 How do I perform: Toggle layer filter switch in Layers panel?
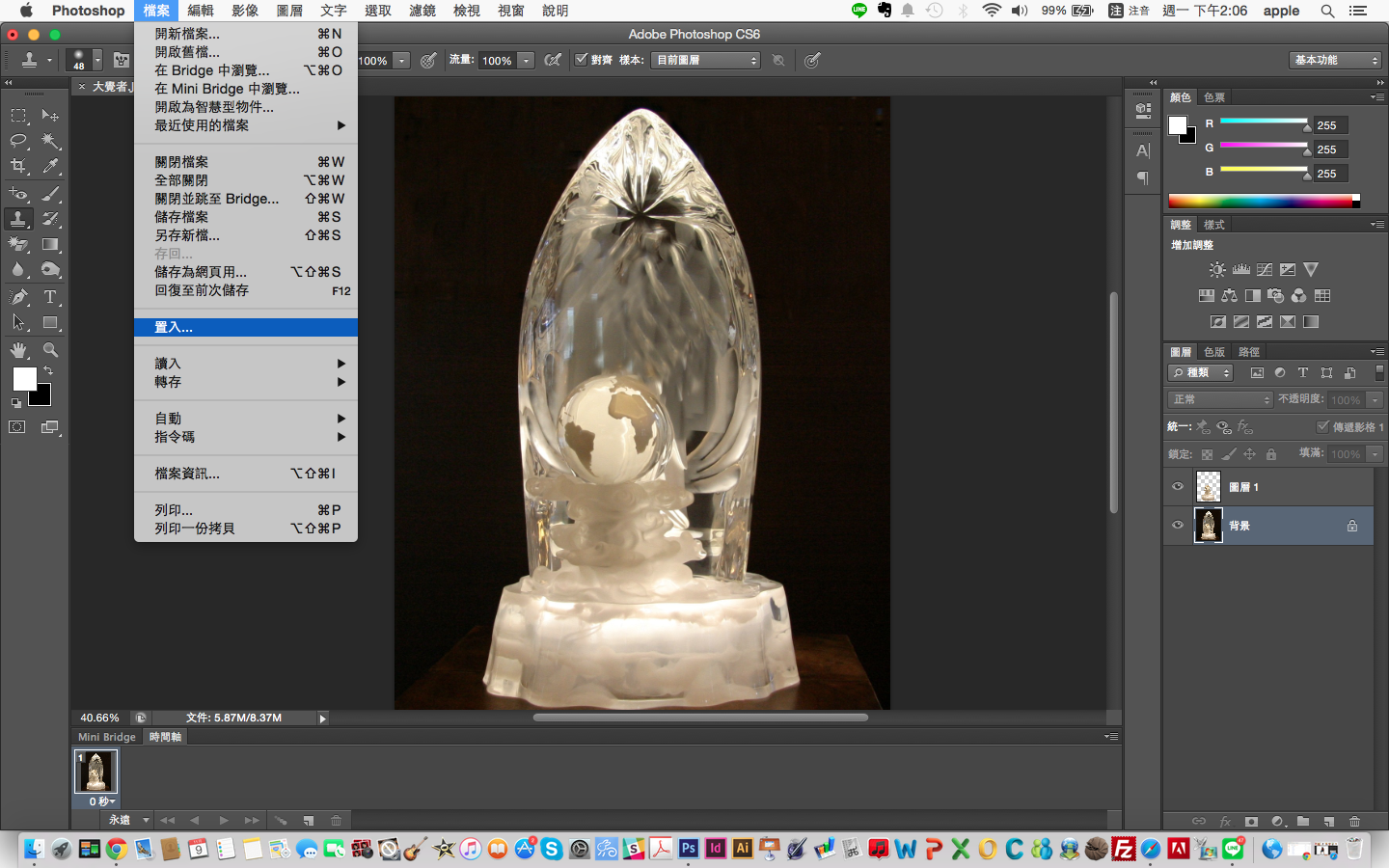[1379, 372]
